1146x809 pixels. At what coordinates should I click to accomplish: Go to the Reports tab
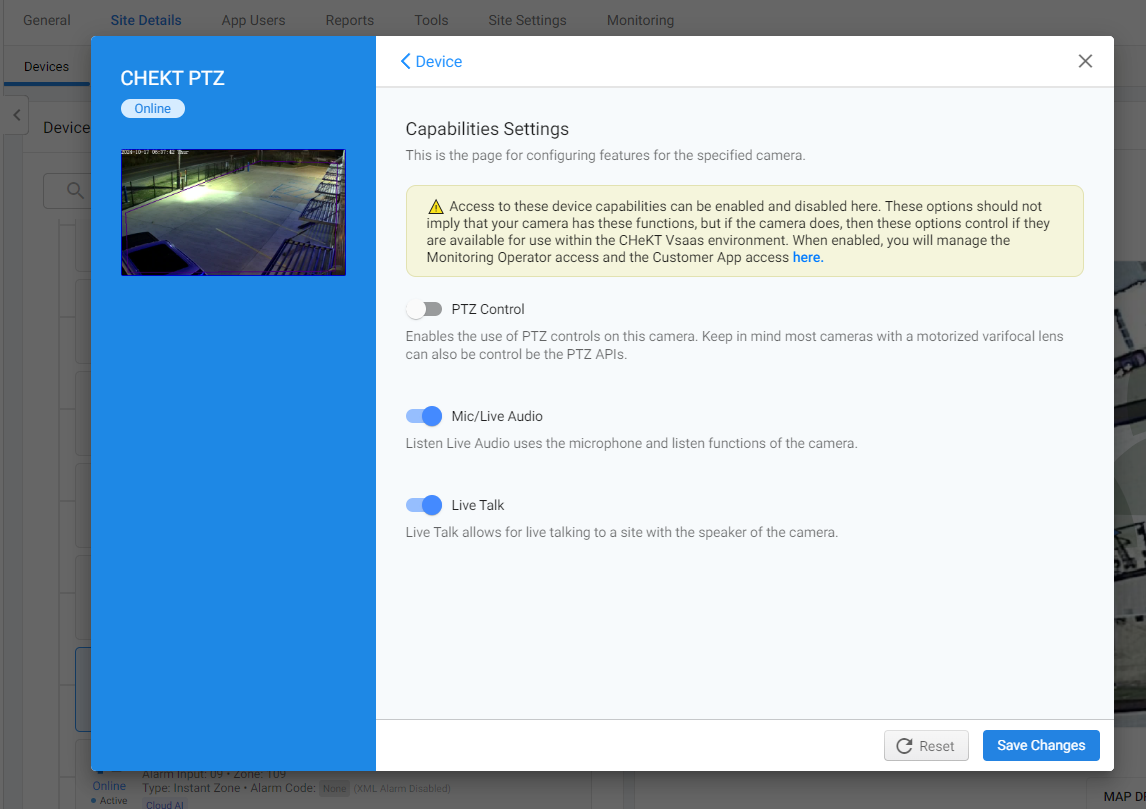tap(349, 20)
